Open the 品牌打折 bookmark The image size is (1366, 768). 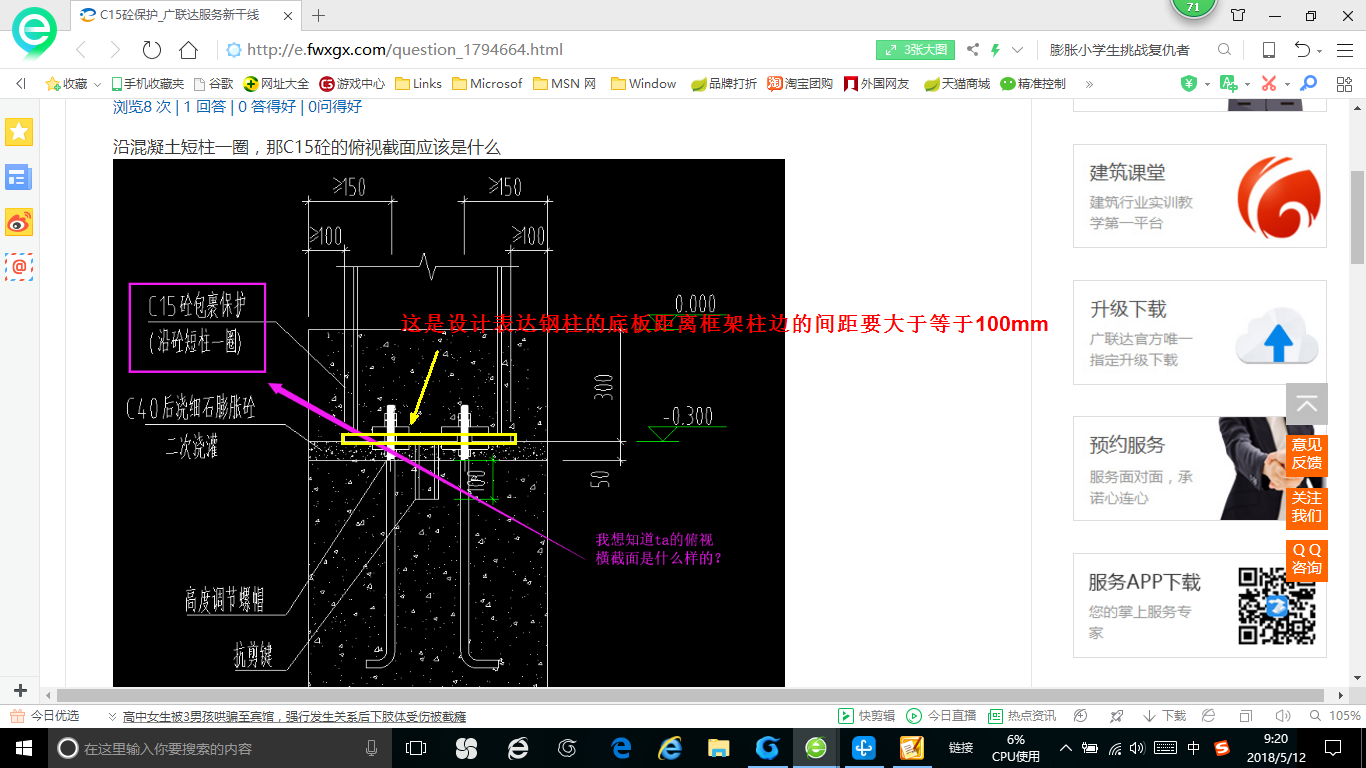[x=724, y=84]
